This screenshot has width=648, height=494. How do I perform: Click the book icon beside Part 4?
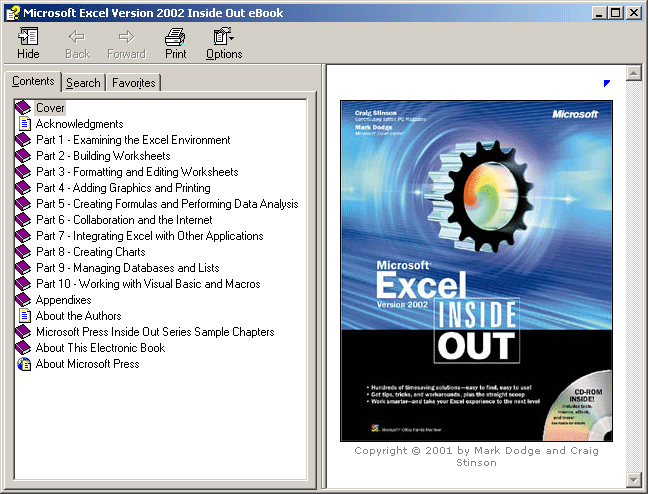(23, 188)
